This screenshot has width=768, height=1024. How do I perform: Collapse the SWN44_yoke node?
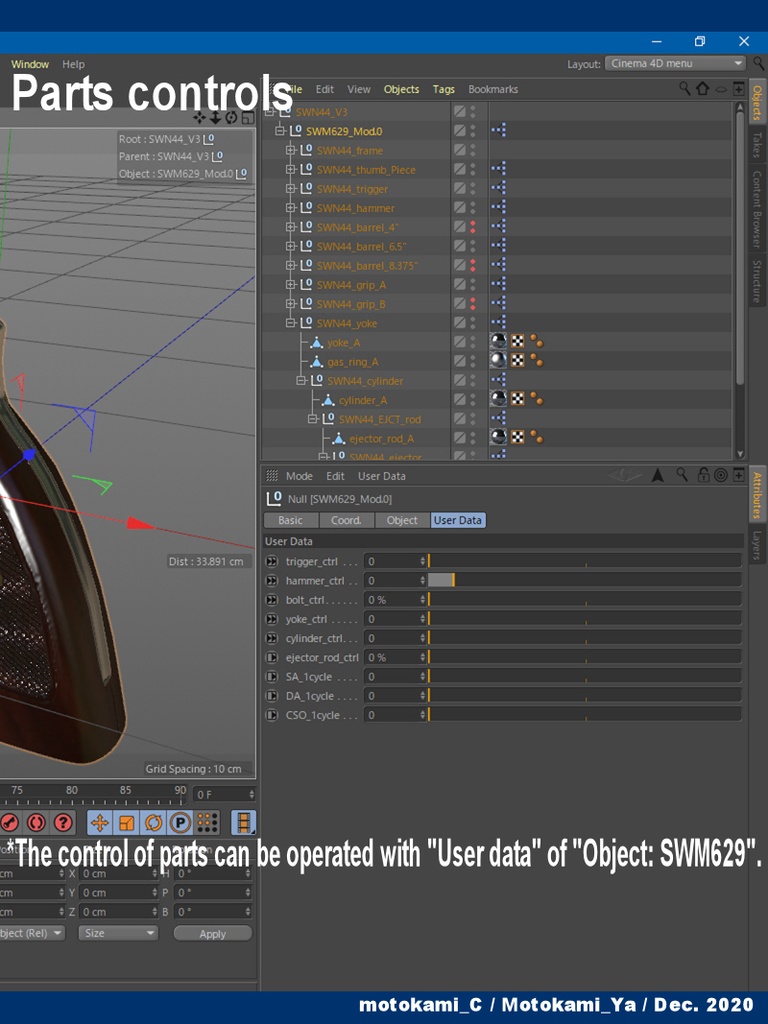(291, 323)
